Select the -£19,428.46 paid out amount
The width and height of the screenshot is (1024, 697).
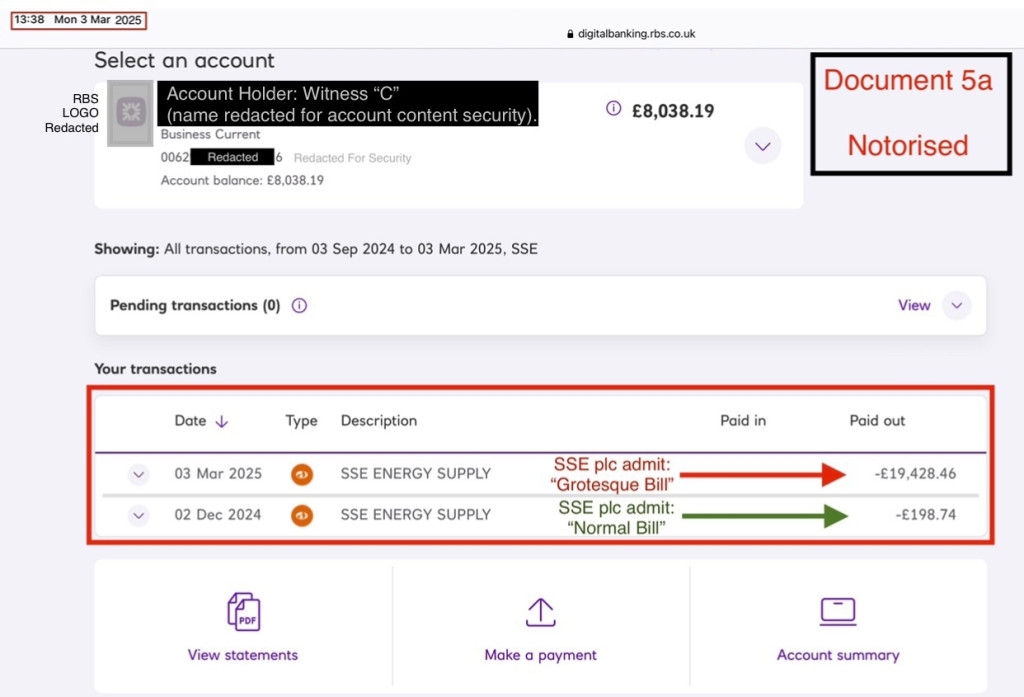(915, 474)
